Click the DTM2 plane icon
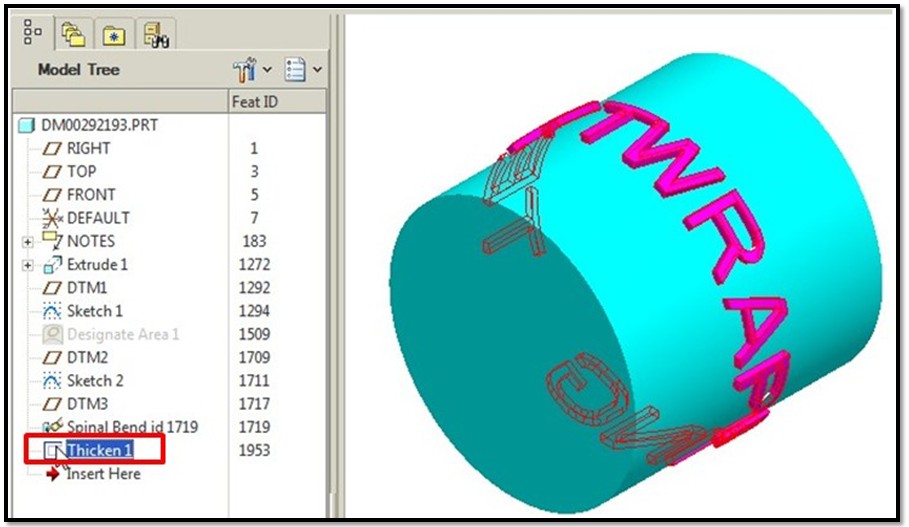Screen dimensions: 909x527 click(x=52, y=358)
